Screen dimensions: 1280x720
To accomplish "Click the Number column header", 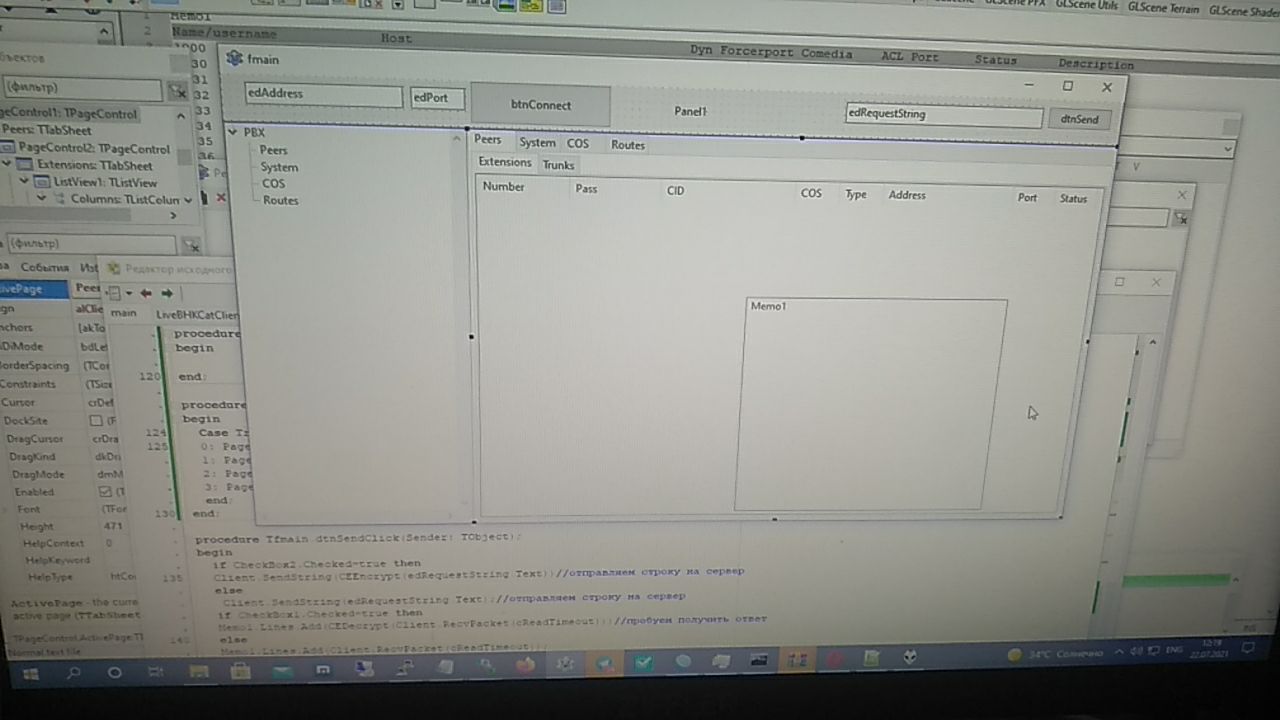I will (503, 187).
